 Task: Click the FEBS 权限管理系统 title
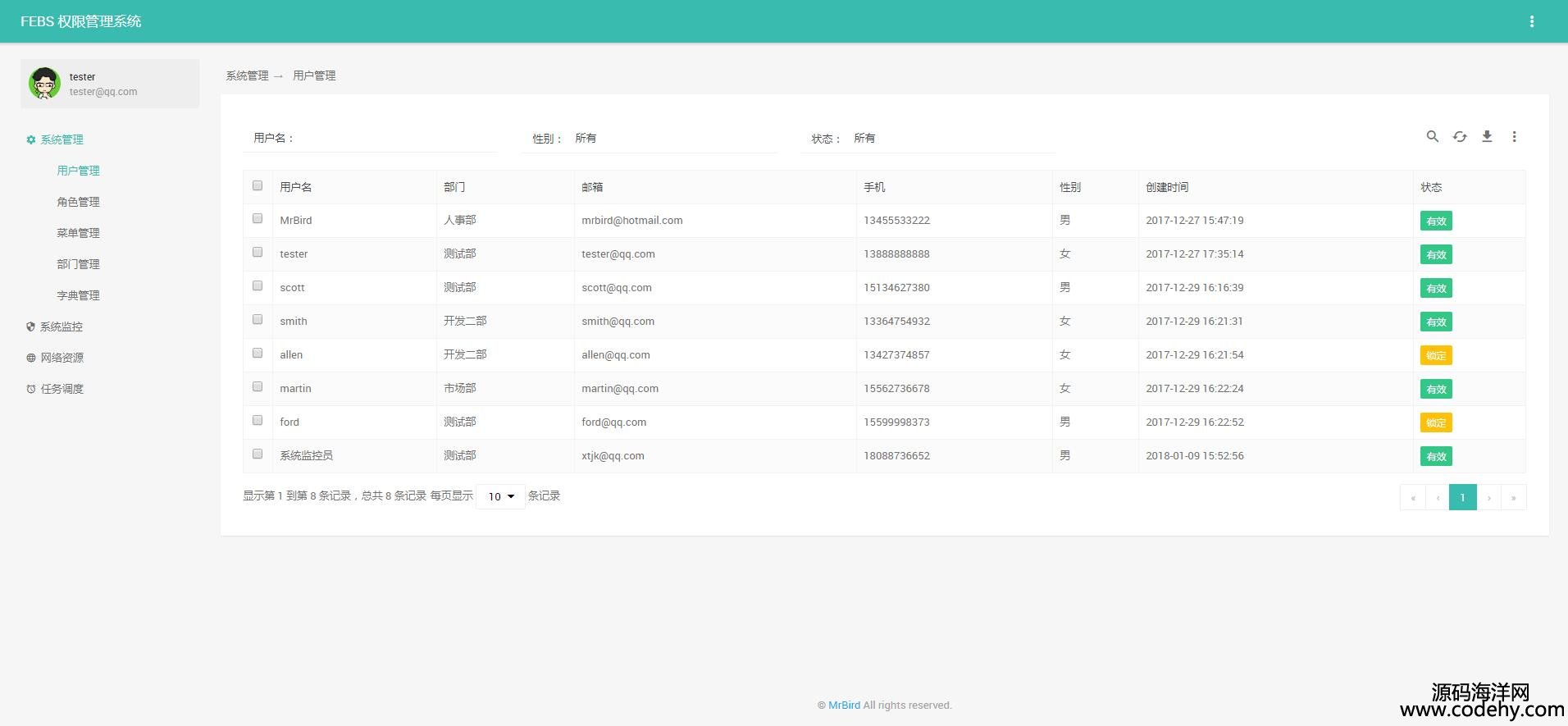(x=80, y=21)
